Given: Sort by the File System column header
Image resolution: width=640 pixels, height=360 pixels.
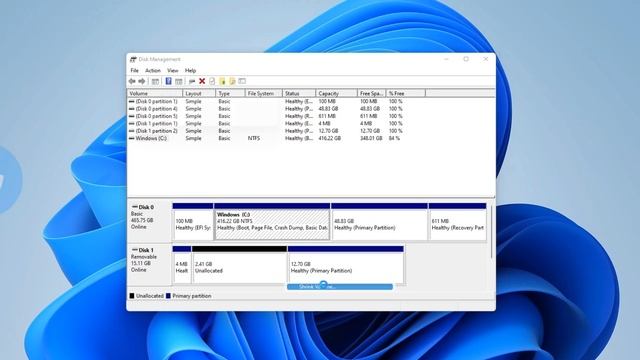Looking at the screenshot, I should point(263,93).
